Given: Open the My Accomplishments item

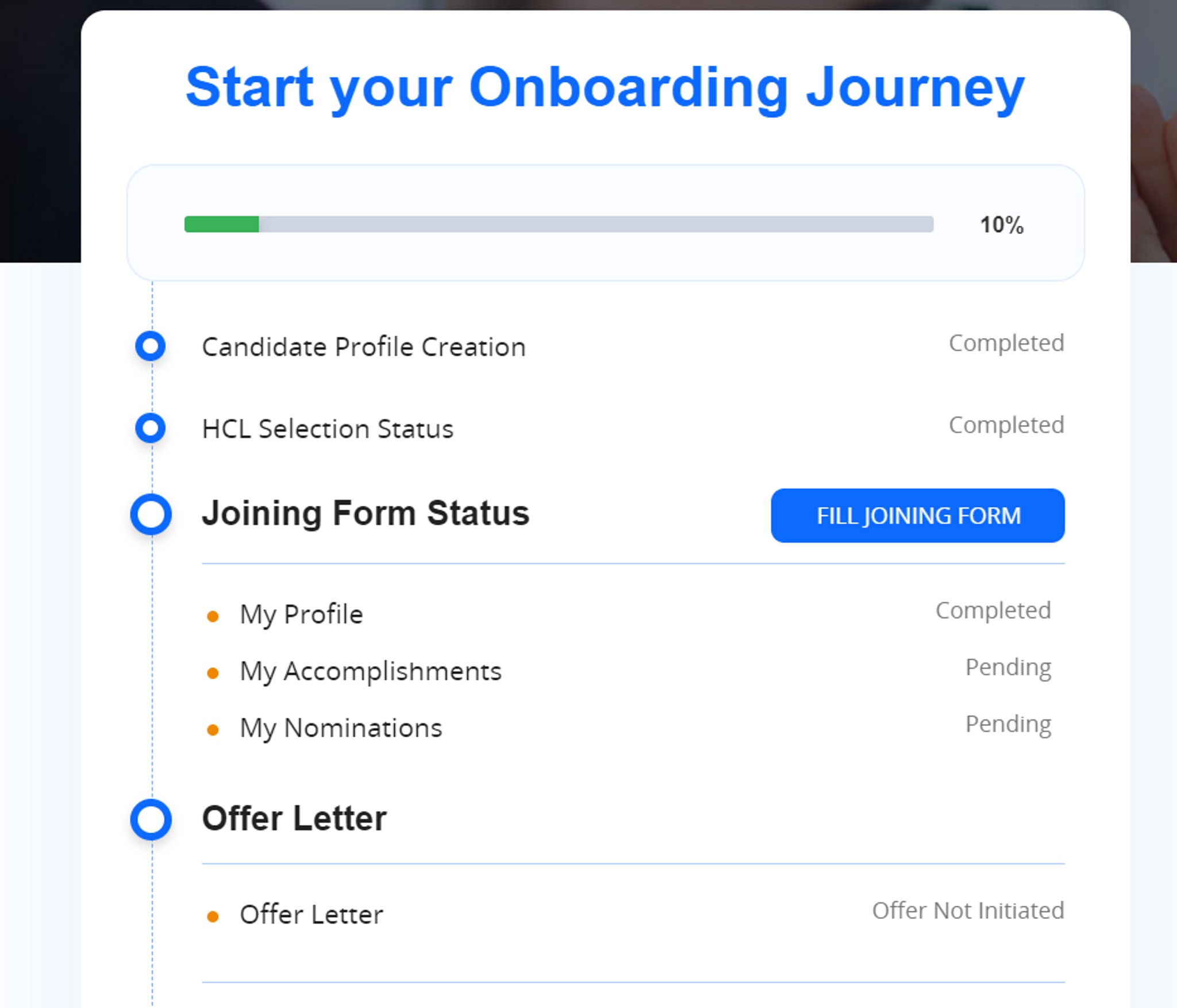Looking at the screenshot, I should 371,672.
